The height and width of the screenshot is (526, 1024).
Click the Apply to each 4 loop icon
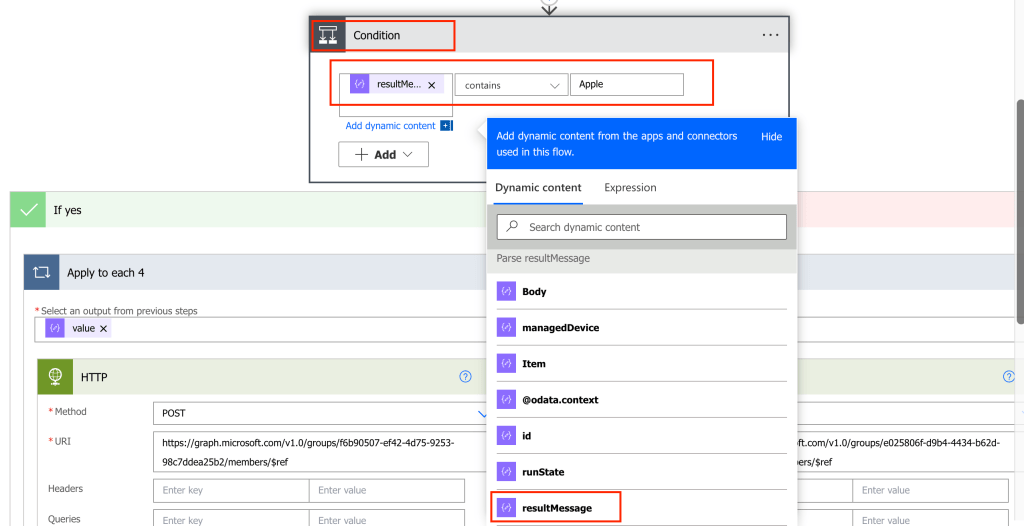tap(42, 273)
